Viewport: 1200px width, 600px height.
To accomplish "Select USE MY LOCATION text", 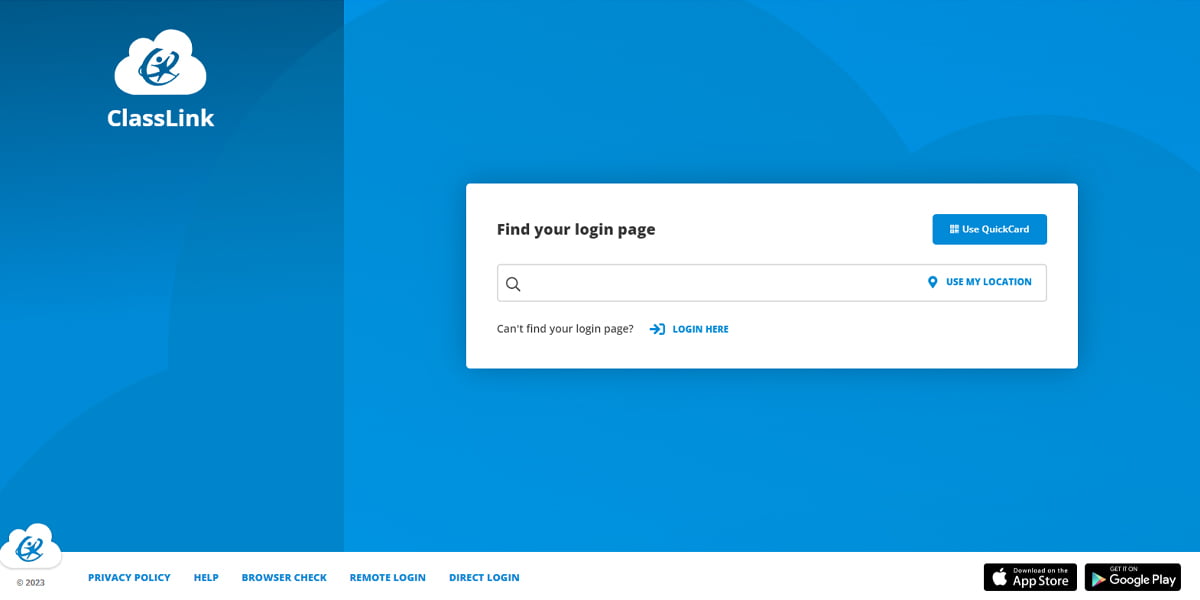I will point(988,282).
